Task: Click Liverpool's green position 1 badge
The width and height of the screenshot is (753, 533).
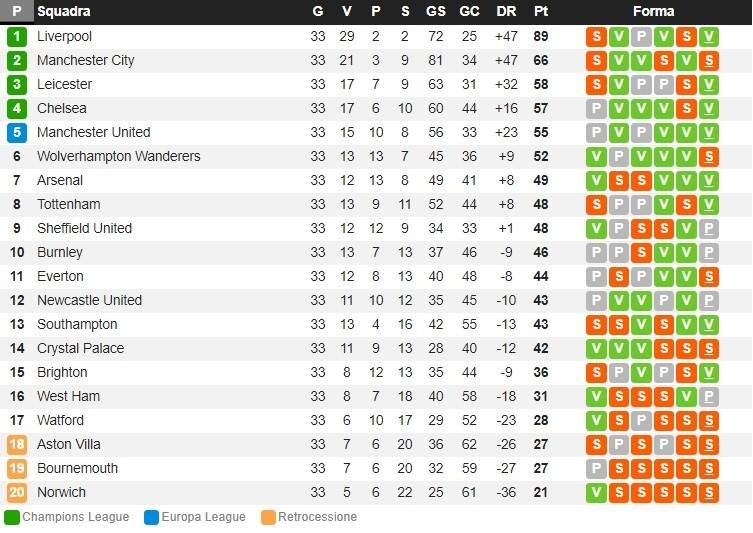Action: (17, 36)
